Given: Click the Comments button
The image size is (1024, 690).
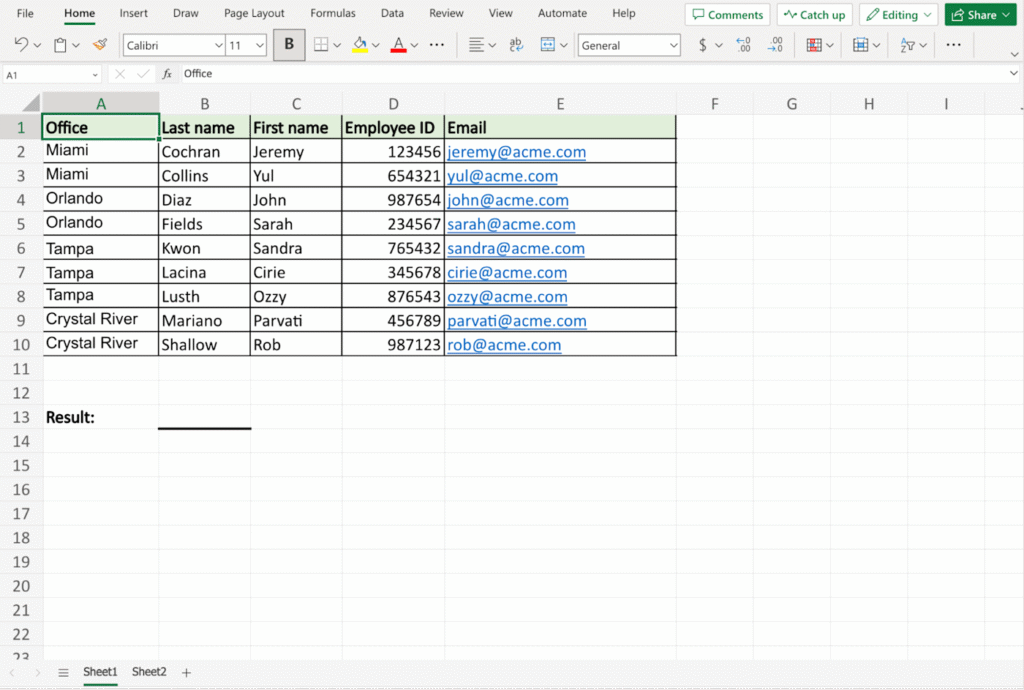Looking at the screenshot, I should [x=728, y=14].
